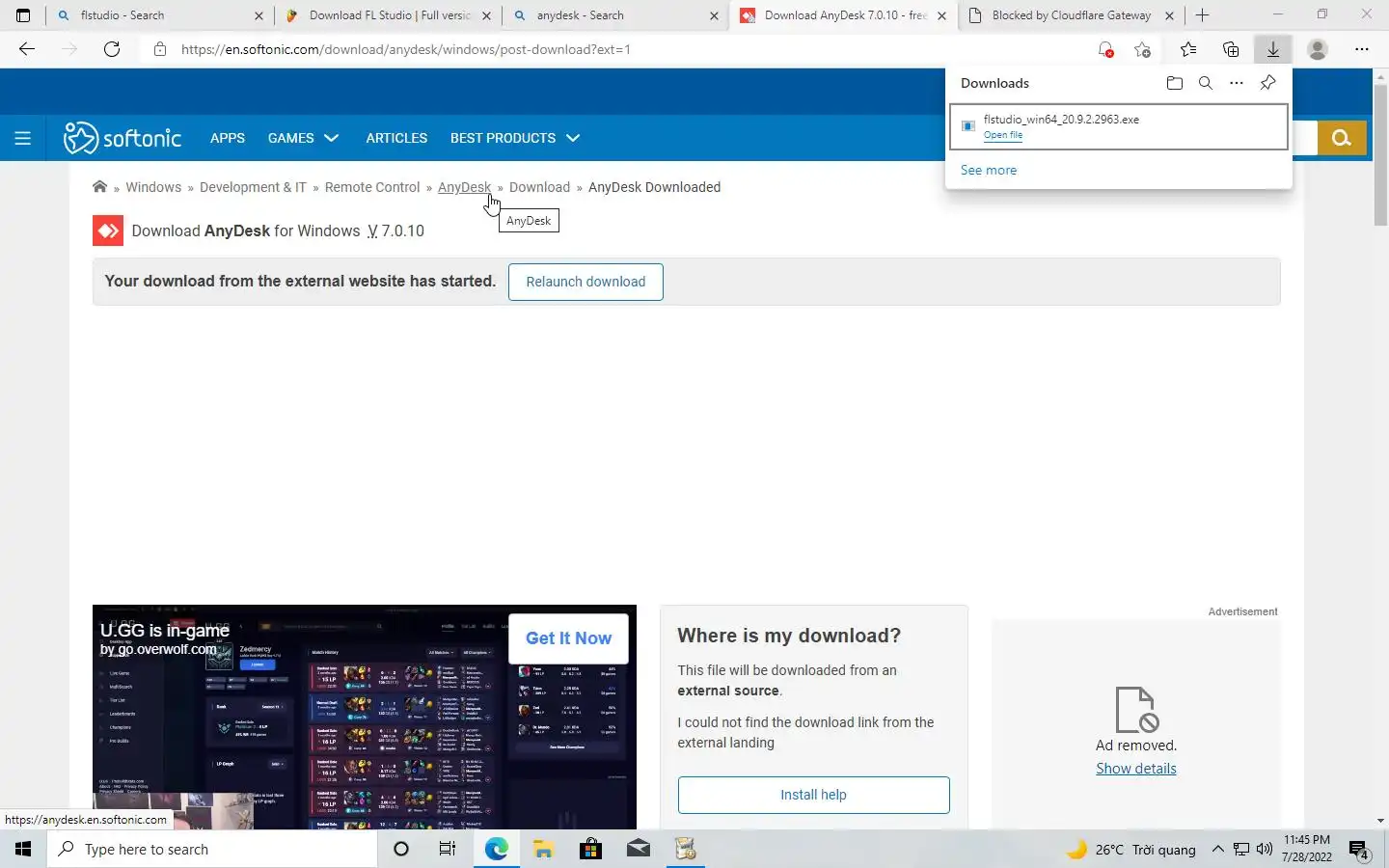Open File Explorer from taskbar
Viewport: 1389px width, 868px height.
[543, 849]
